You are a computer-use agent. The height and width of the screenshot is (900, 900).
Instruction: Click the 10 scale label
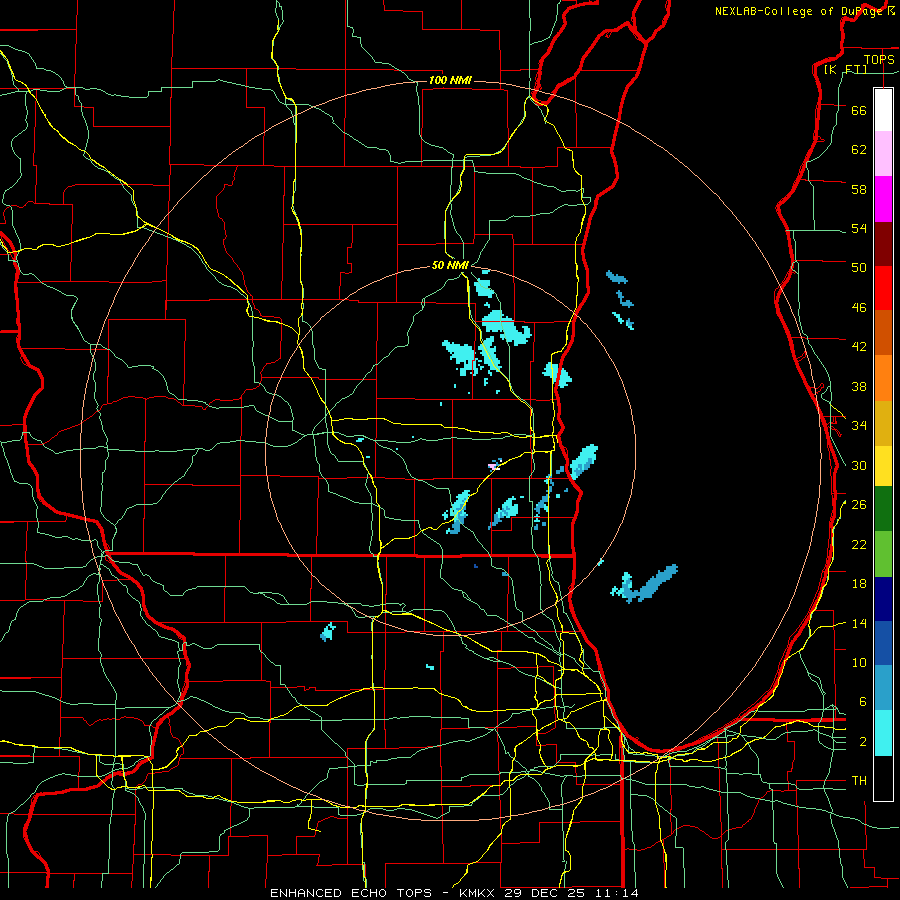coord(859,662)
